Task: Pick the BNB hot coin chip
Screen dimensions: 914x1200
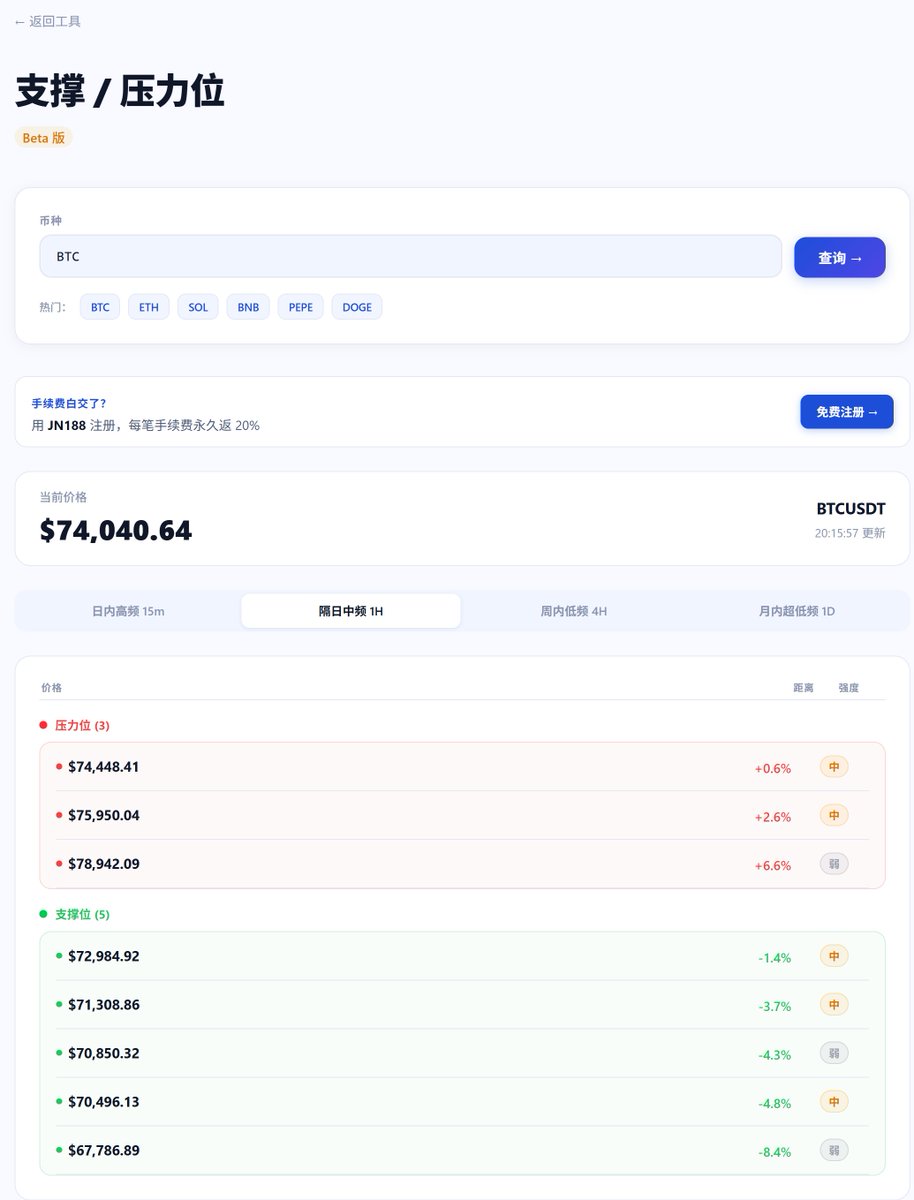Action: pos(248,307)
